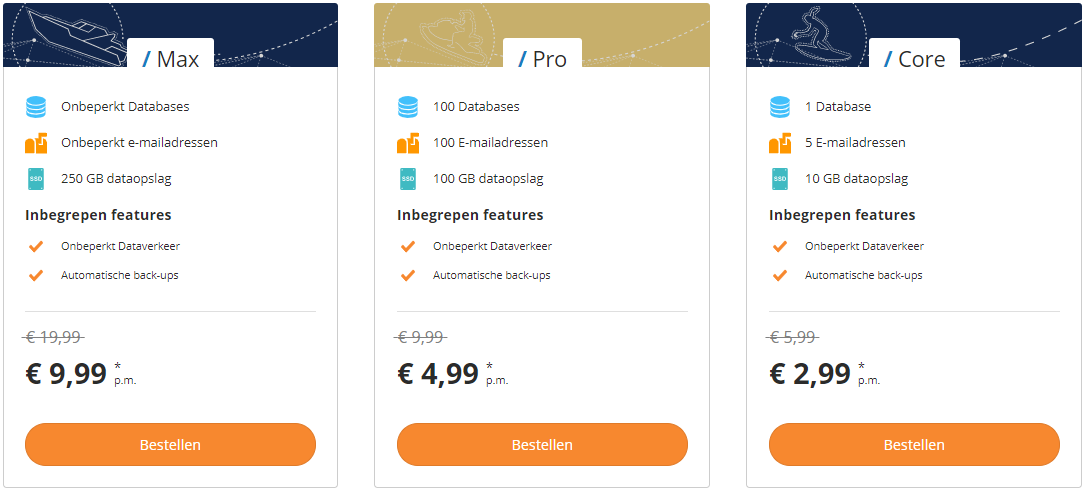Click the SSD storage icon in Max plan

(36, 179)
